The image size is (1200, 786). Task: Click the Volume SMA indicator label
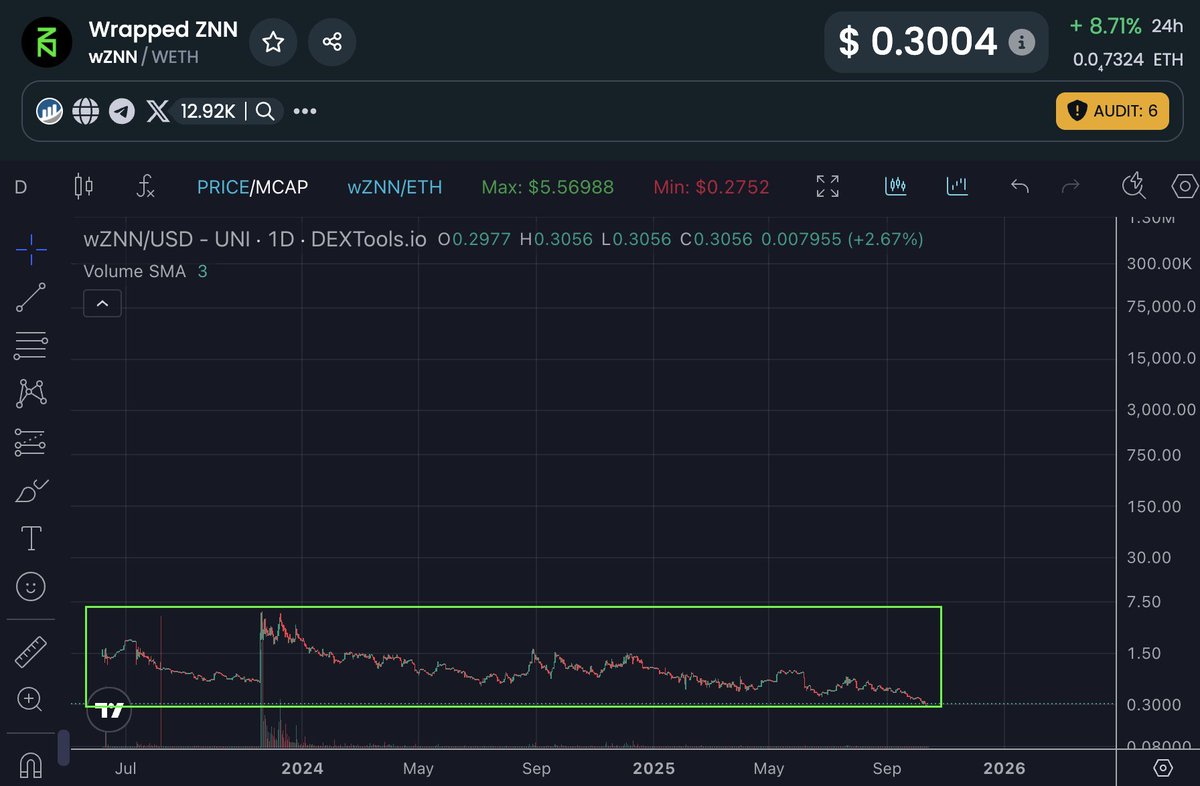(x=134, y=271)
